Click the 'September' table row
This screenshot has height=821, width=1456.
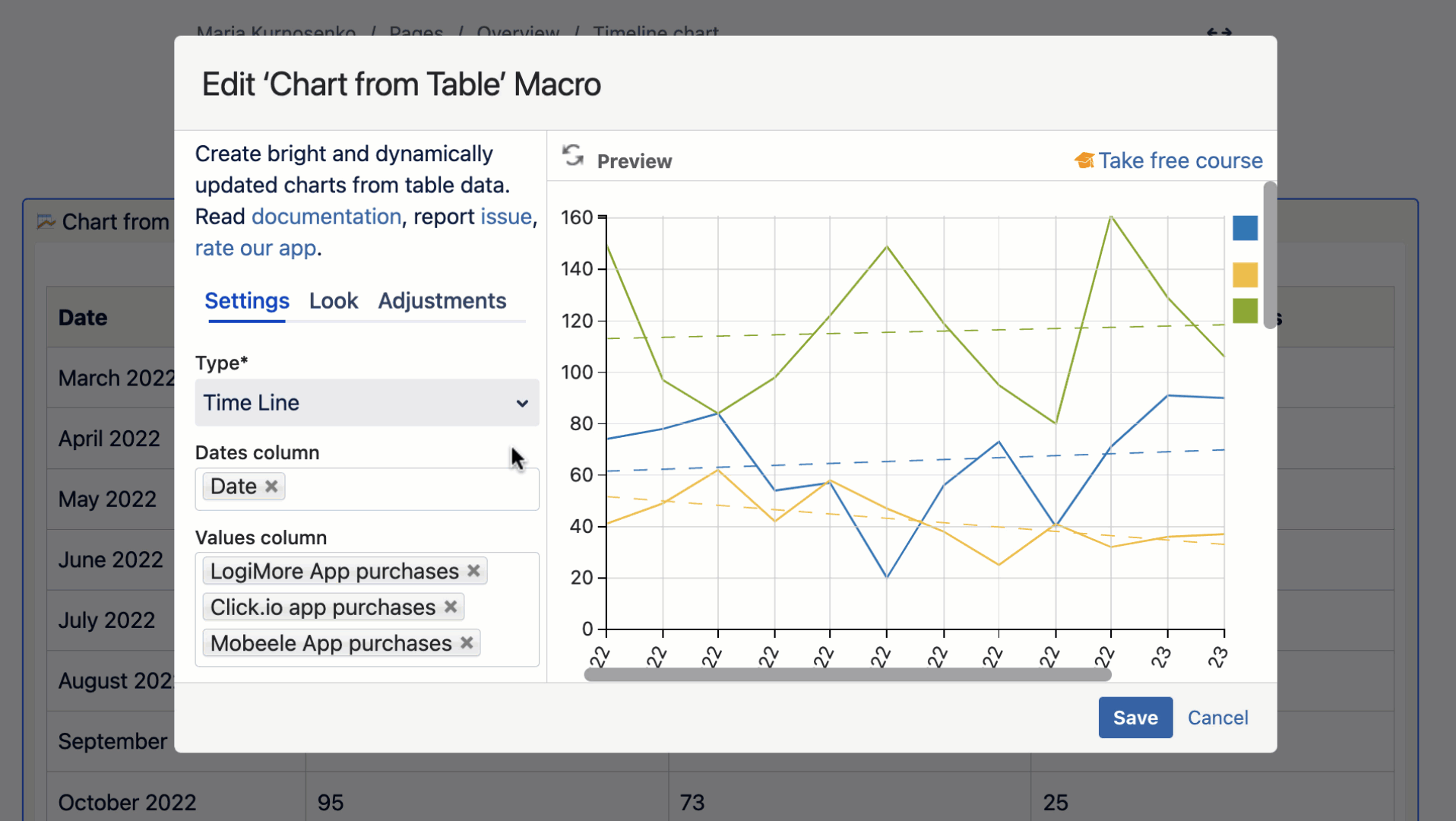112,741
